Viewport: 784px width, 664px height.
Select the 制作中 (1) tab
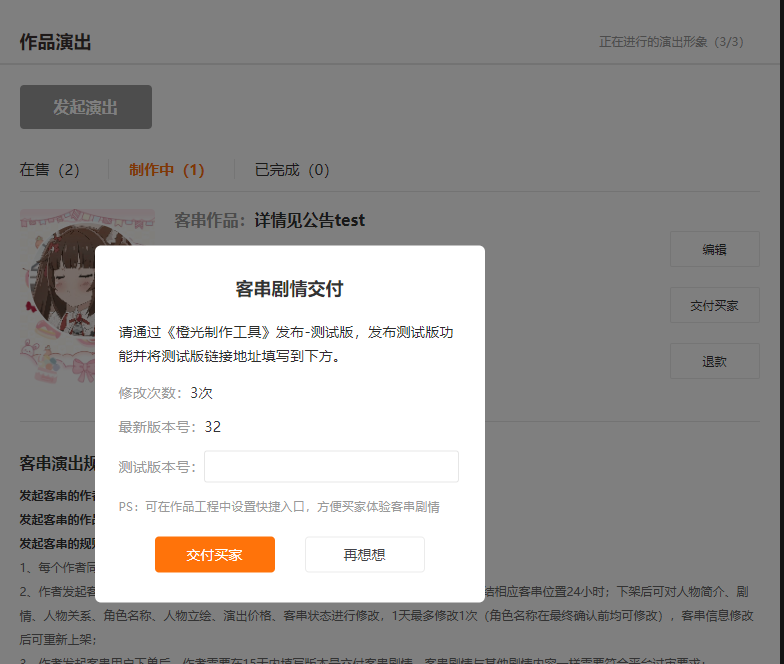coord(166,170)
